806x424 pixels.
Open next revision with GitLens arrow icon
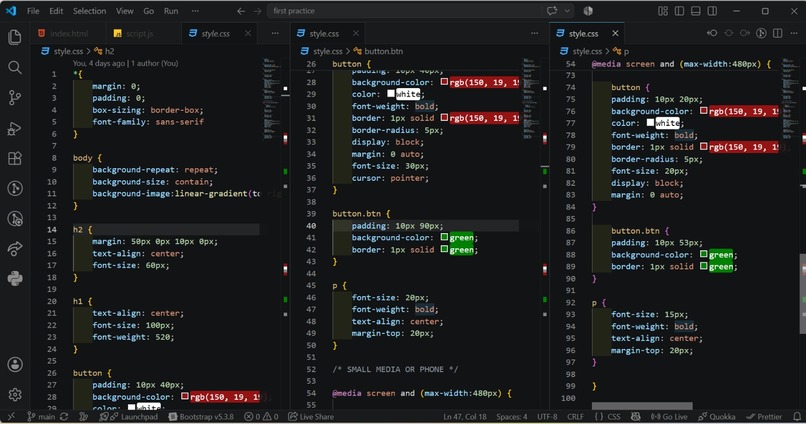(x=745, y=33)
